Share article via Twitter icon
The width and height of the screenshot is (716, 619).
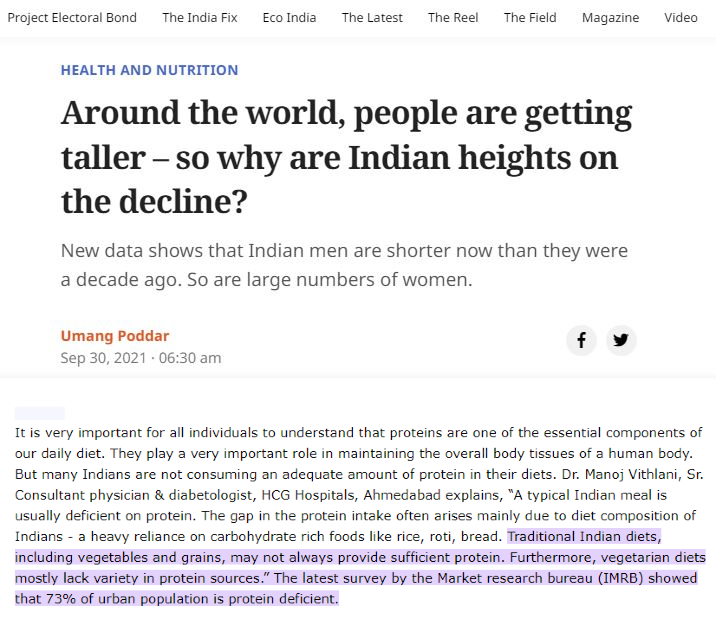(621, 340)
